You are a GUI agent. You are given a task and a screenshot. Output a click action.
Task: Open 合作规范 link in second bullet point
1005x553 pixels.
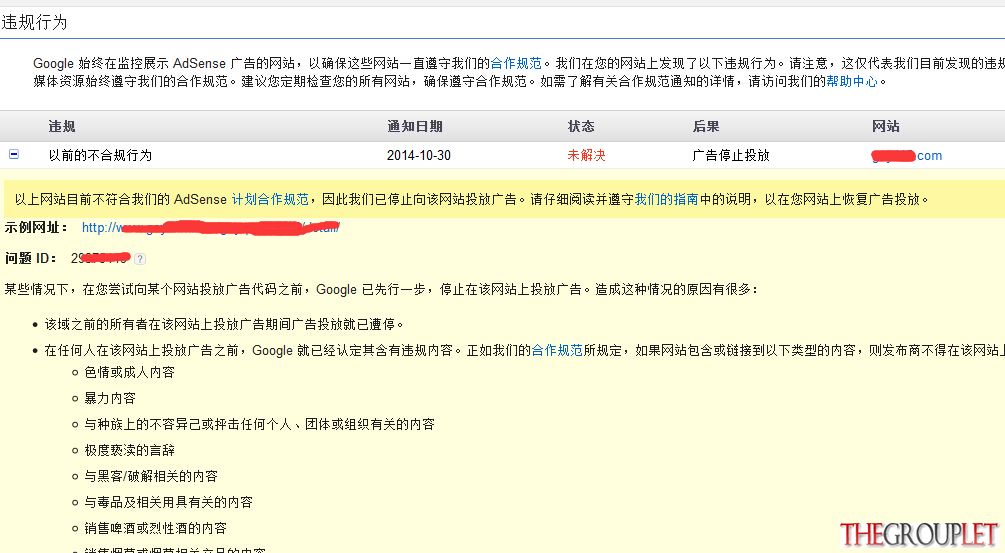point(557,351)
